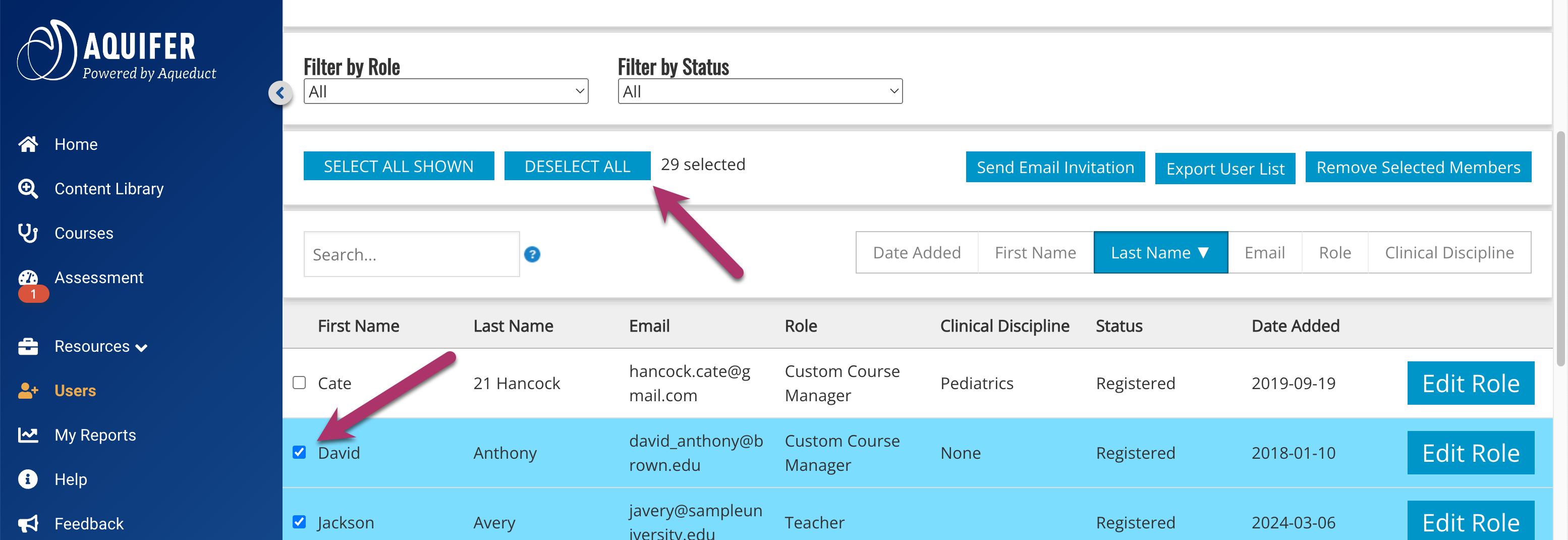Open Content Library page
The width and height of the screenshot is (1568, 540).
click(x=109, y=189)
